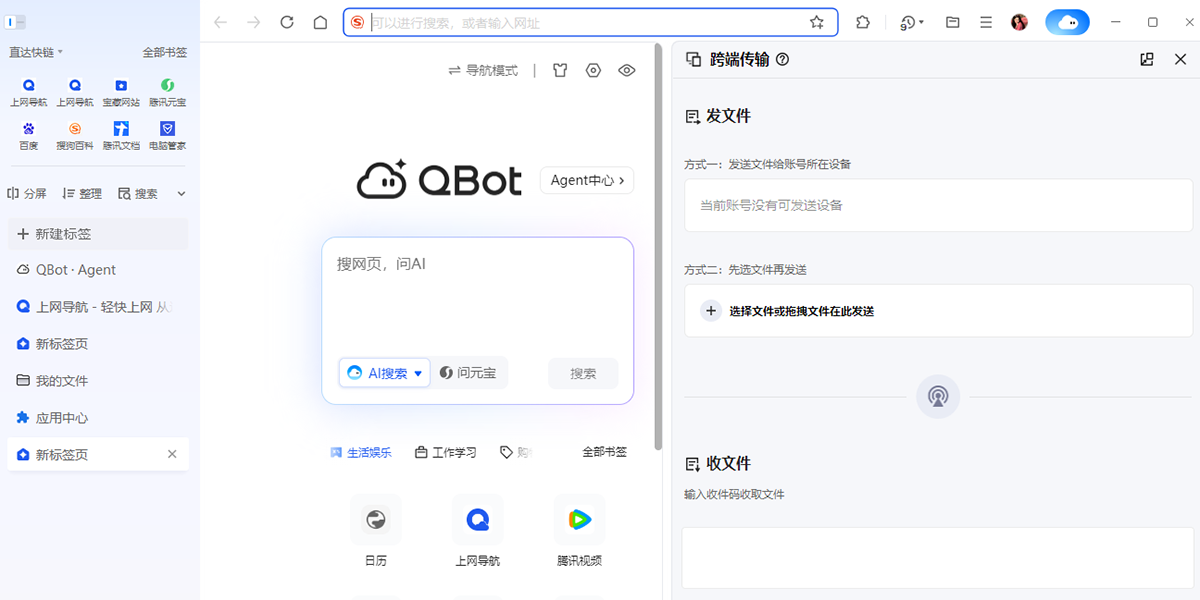The width and height of the screenshot is (1200, 600).
Task: Click 新建标签 to add a tab
Action: [x=97, y=234]
